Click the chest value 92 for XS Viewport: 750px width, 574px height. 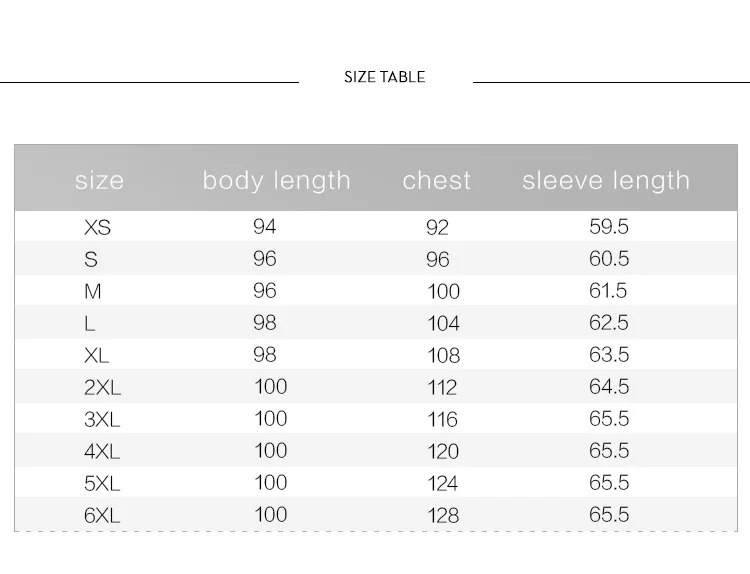[x=438, y=228]
